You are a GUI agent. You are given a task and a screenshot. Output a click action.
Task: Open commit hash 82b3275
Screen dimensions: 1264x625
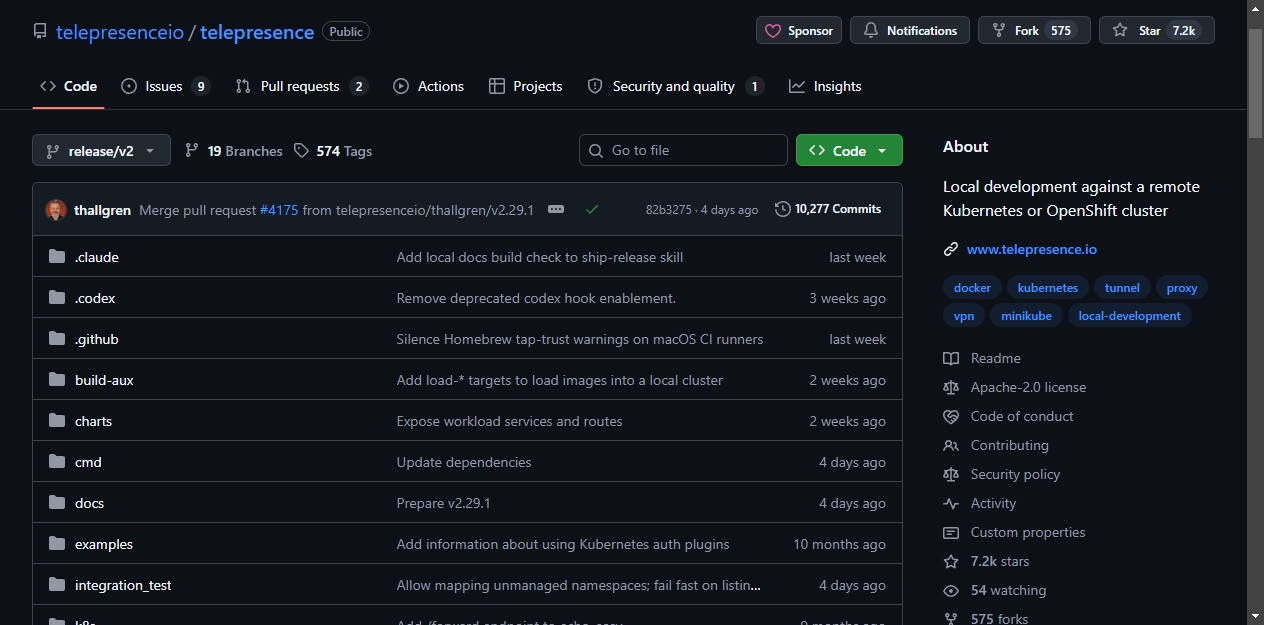669,210
